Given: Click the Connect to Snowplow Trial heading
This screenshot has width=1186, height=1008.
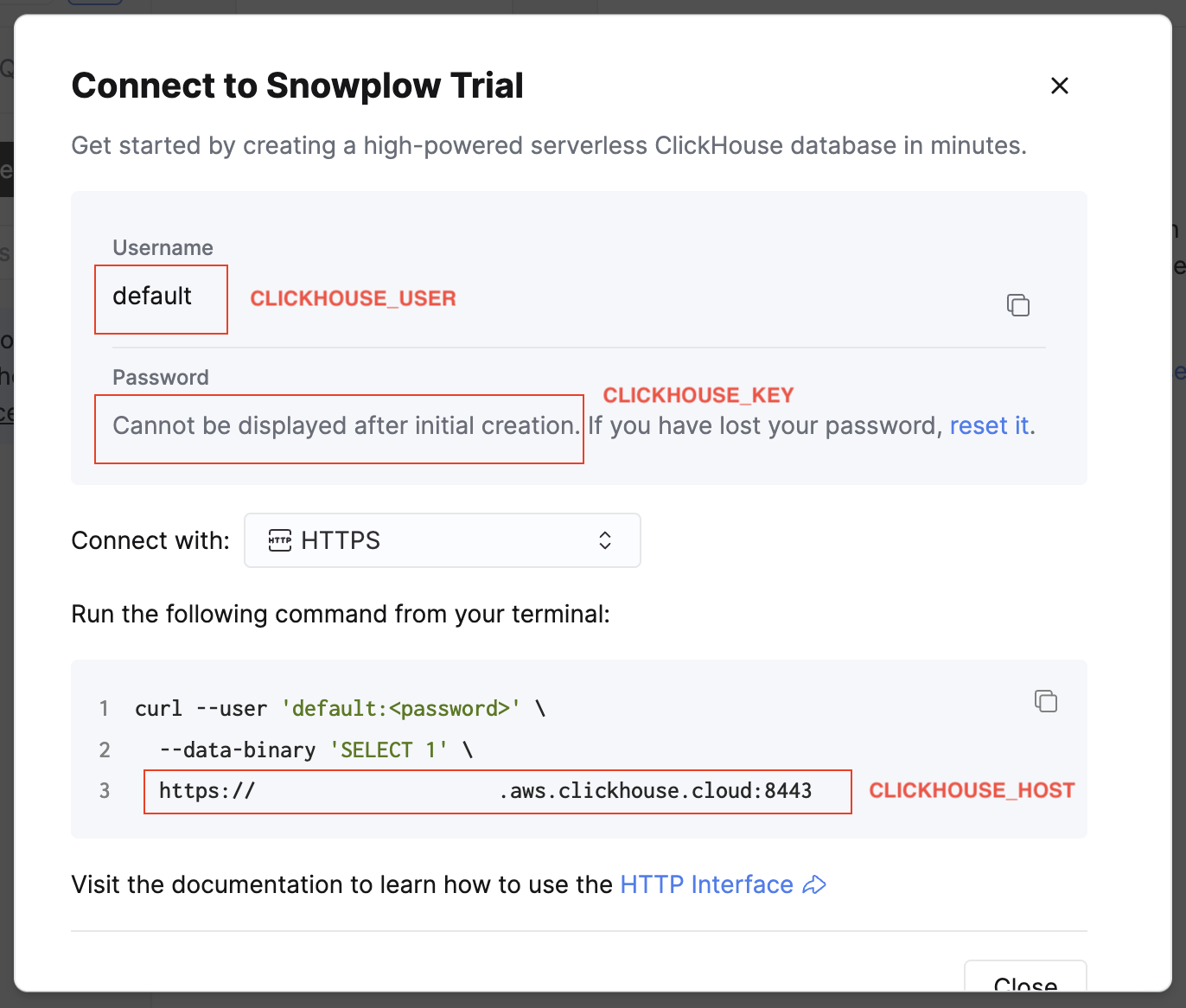Looking at the screenshot, I should (x=297, y=86).
